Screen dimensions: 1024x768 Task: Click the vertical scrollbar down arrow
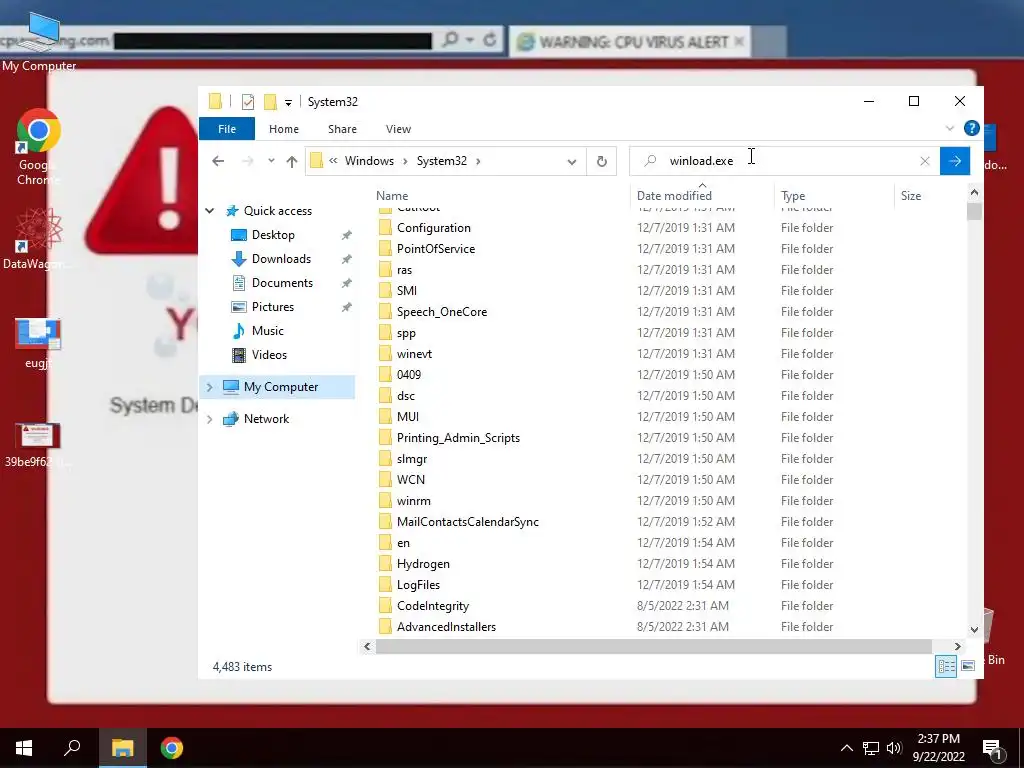(x=974, y=630)
